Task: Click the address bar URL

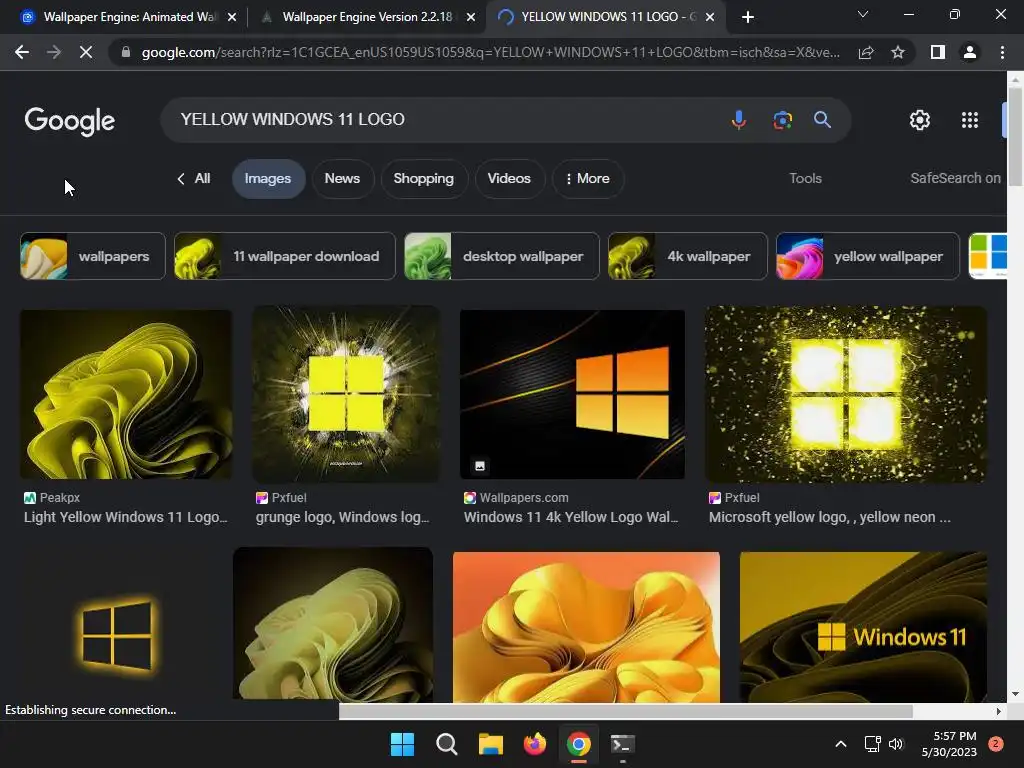Action: (x=490, y=52)
